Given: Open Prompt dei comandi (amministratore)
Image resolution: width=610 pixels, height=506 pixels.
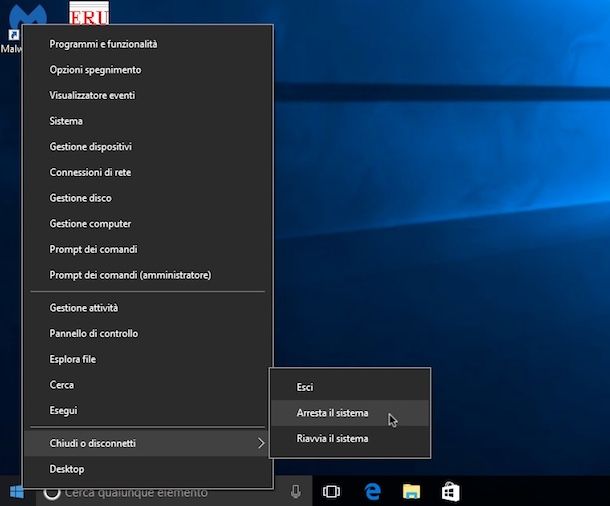Looking at the screenshot, I should click(x=148, y=275).
